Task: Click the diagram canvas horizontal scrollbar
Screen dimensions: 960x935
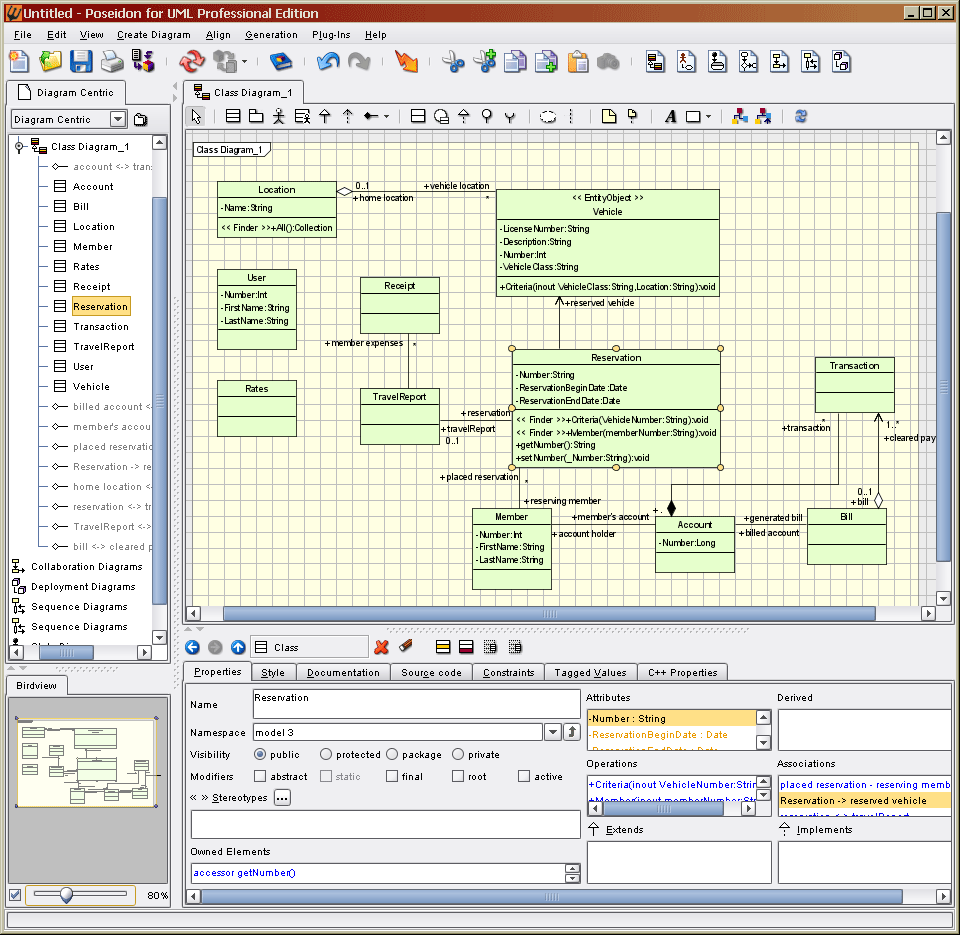Action: coord(549,614)
